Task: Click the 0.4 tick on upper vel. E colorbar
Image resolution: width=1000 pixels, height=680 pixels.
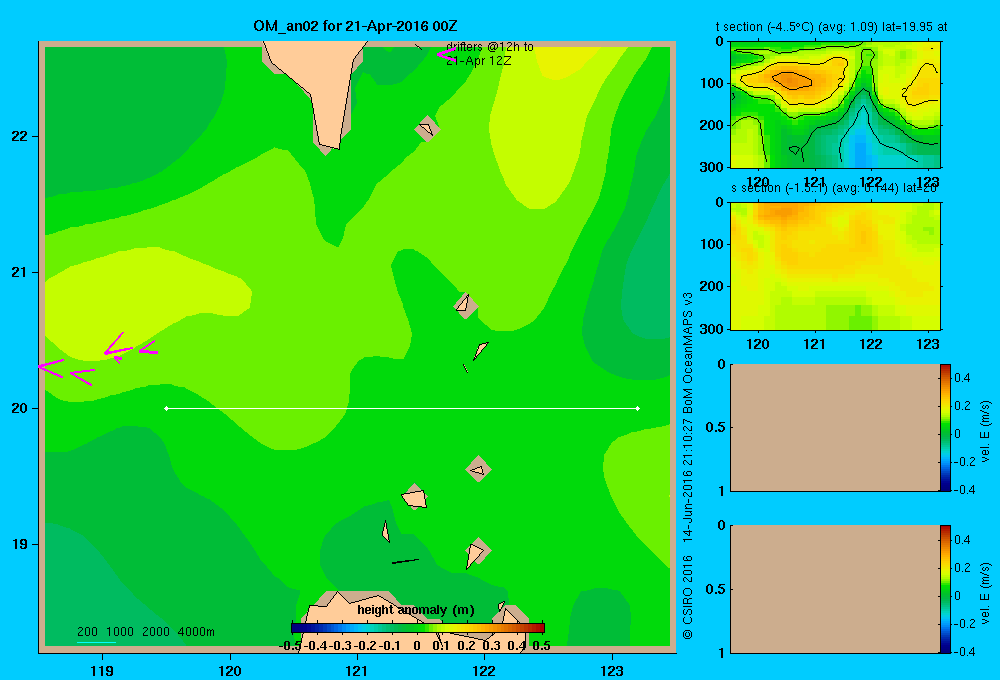Action: click(x=962, y=378)
